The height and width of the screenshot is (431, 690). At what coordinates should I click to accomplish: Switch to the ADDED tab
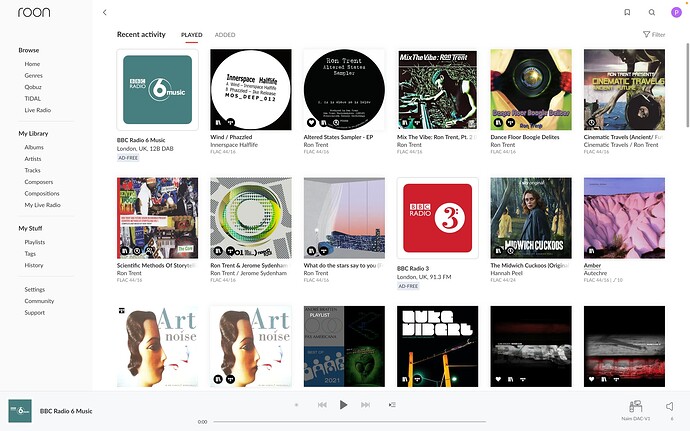pos(225,35)
